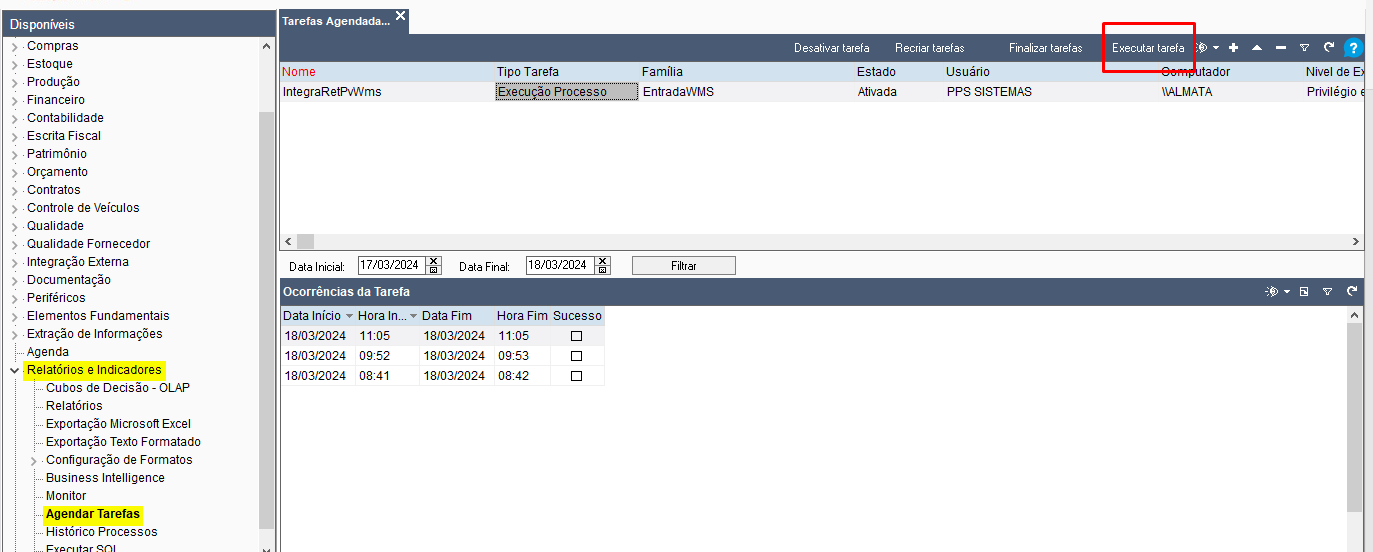This screenshot has height=552, width=1373.
Task: Click the horizontal scrollbar thumb of the tasks grid
Action: pyautogui.click(x=305, y=241)
